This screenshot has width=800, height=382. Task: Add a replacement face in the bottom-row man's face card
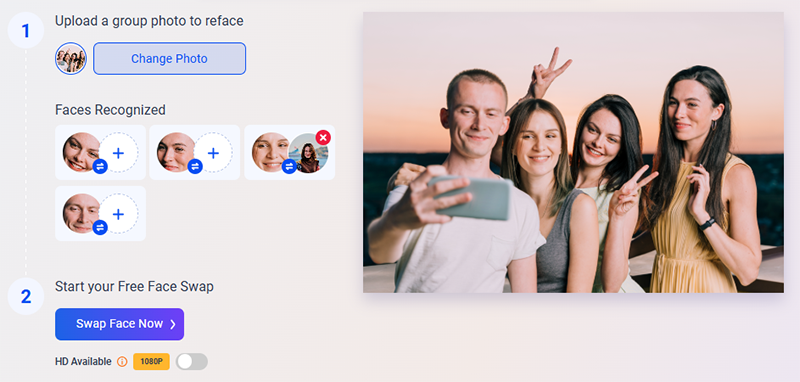pos(118,214)
